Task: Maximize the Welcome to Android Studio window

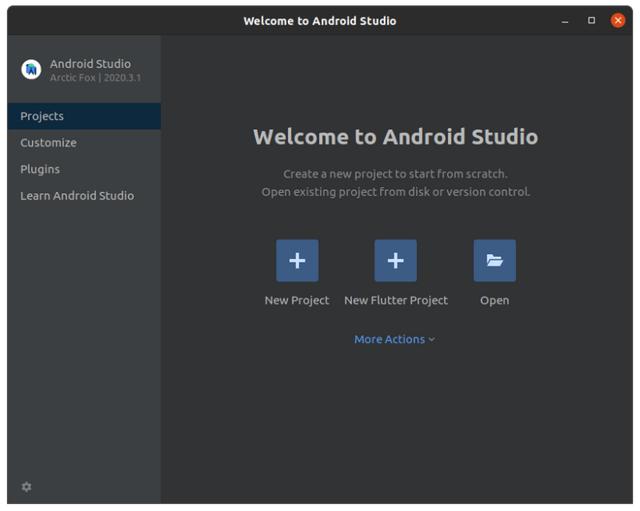Action: 591,20
